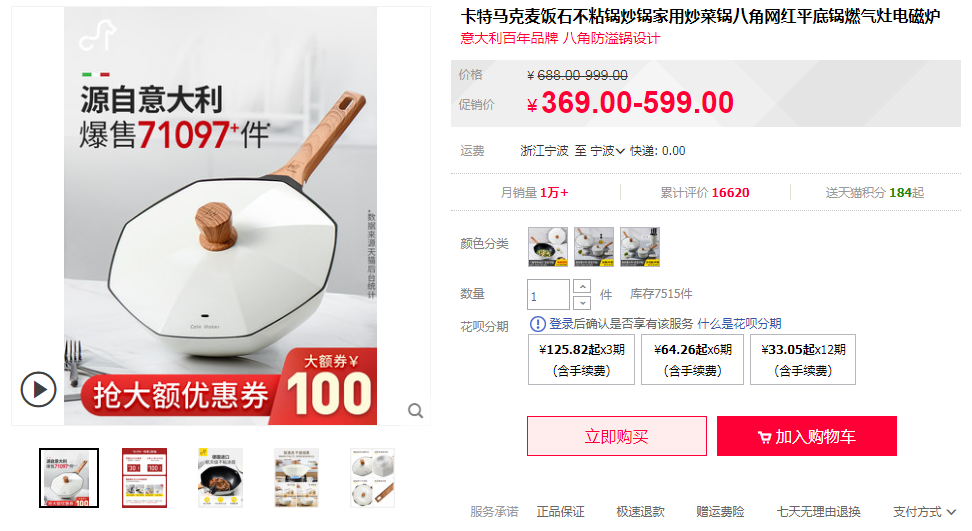
Task: Choose the ¥33.05 x12期 installment plan
Action: point(803,359)
